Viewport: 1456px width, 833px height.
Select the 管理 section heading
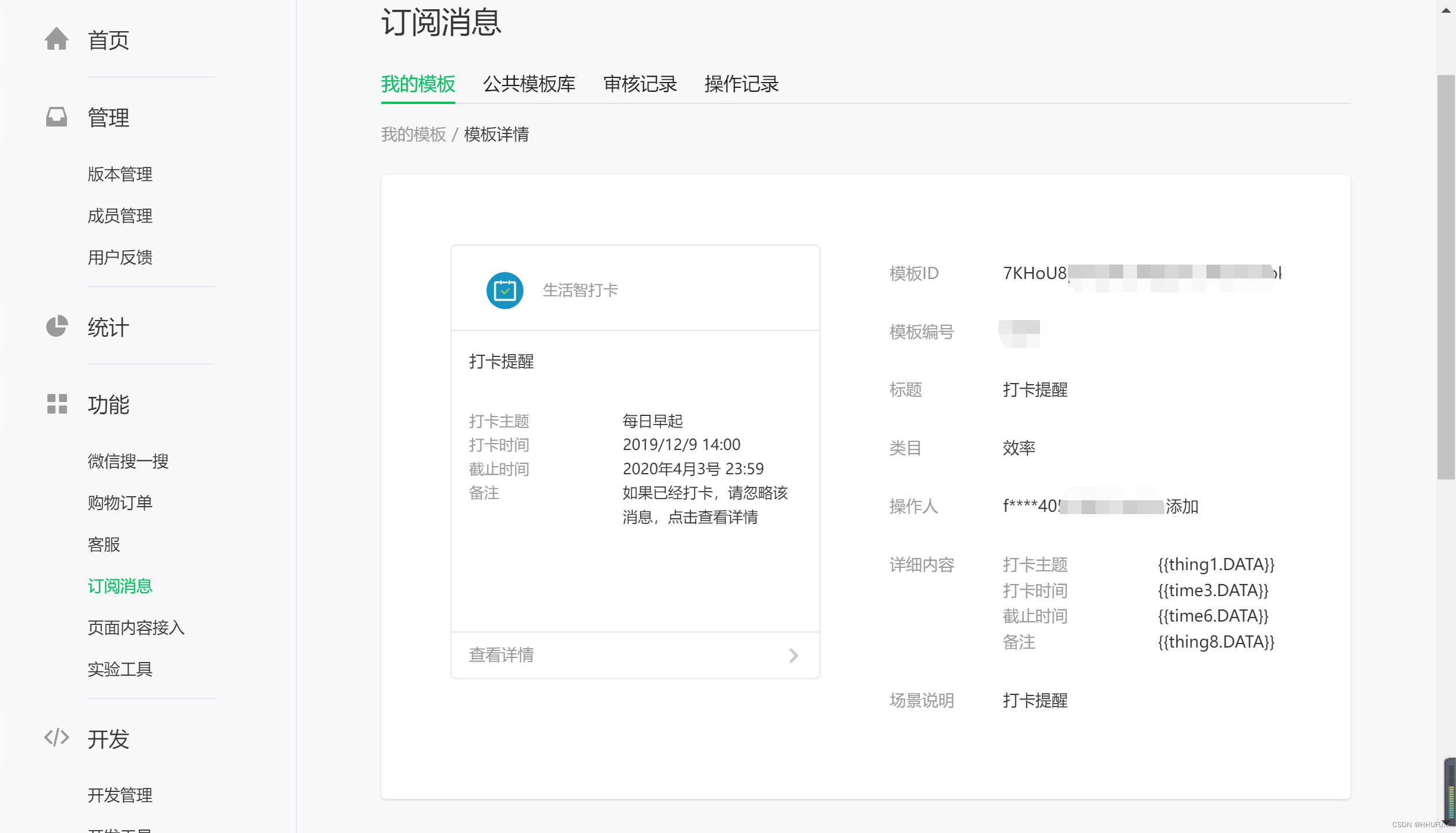point(108,117)
